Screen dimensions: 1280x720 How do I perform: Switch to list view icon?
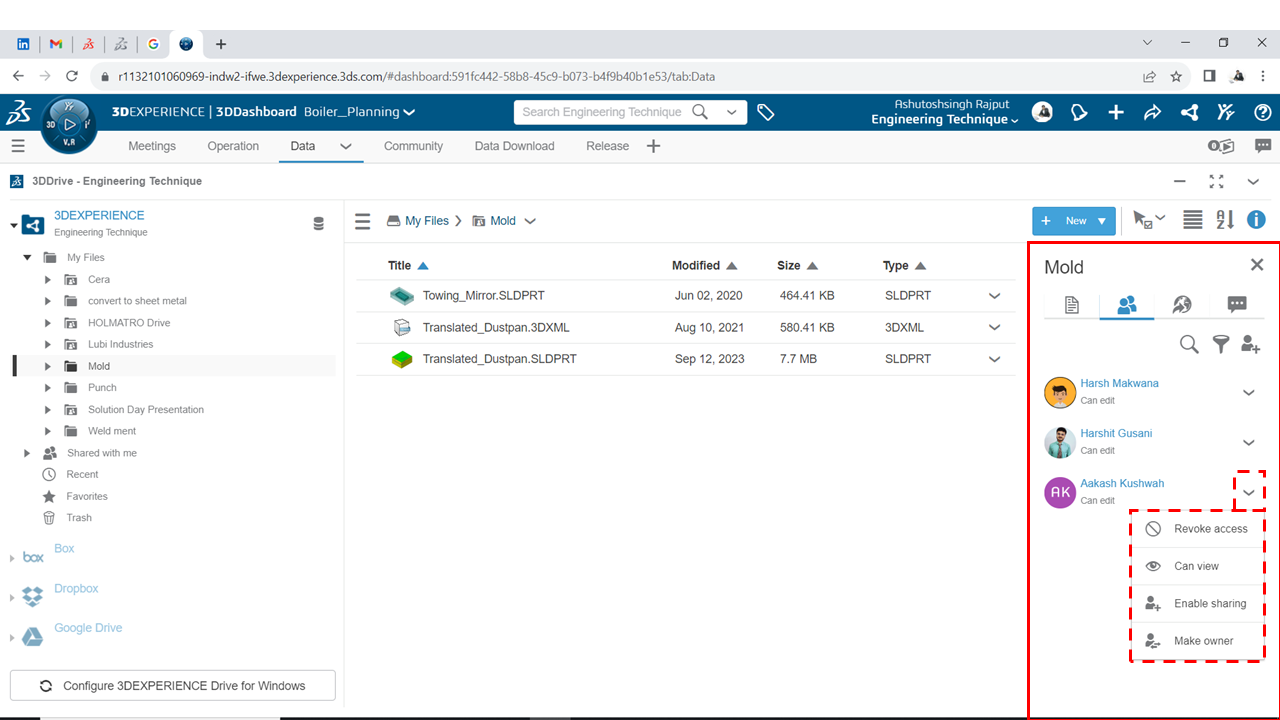(x=1193, y=220)
